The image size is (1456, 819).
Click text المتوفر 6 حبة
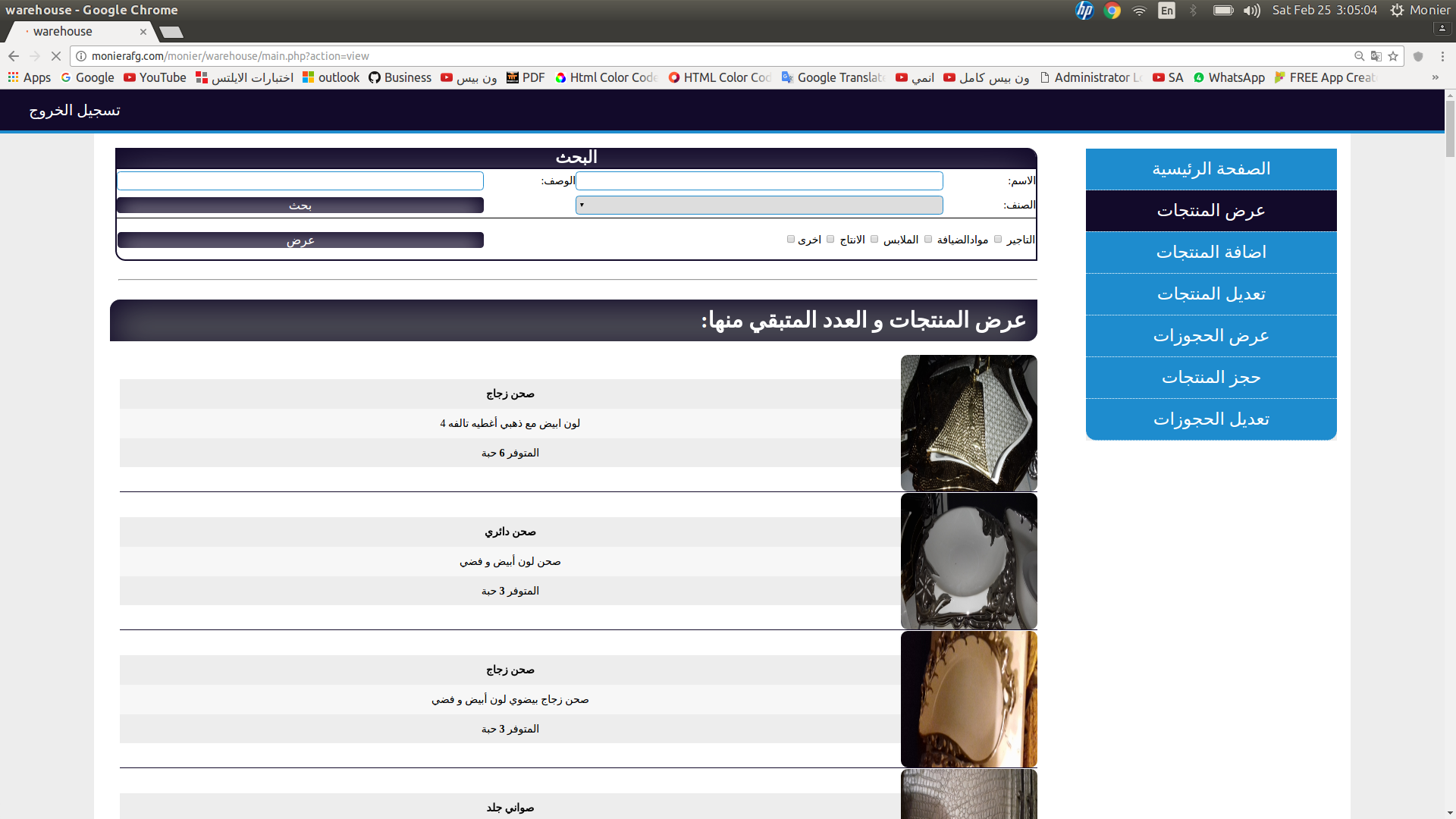click(510, 453)
